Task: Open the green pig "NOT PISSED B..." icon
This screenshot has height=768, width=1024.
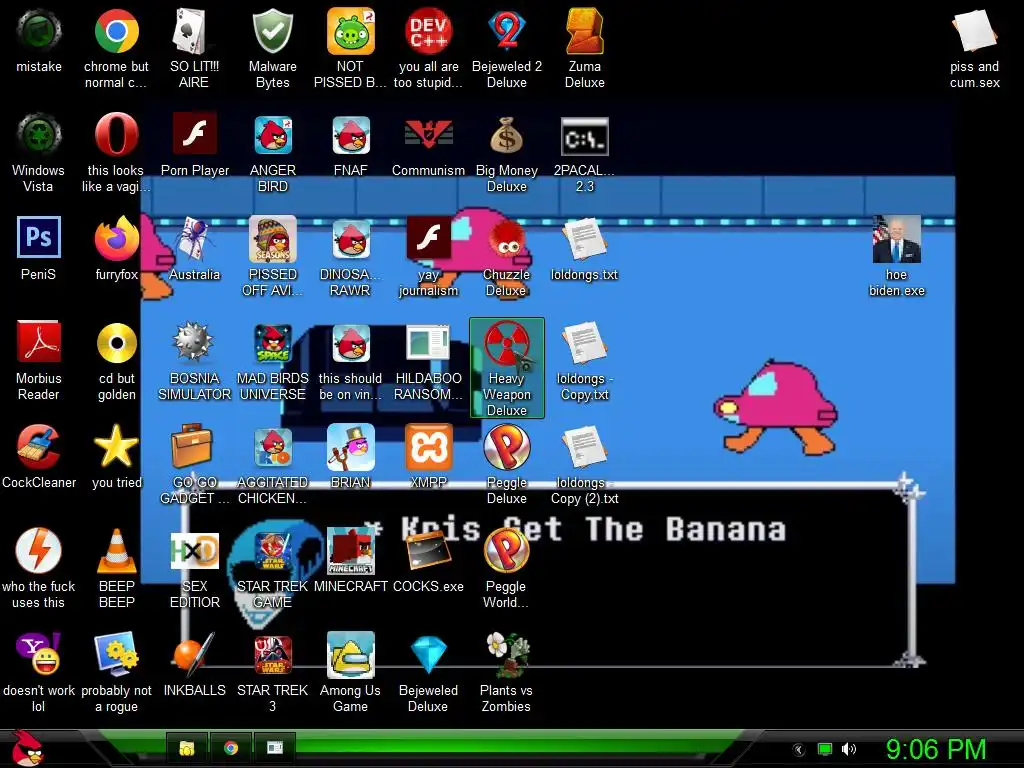Action: pyautogui.click(x=351, y=31)
